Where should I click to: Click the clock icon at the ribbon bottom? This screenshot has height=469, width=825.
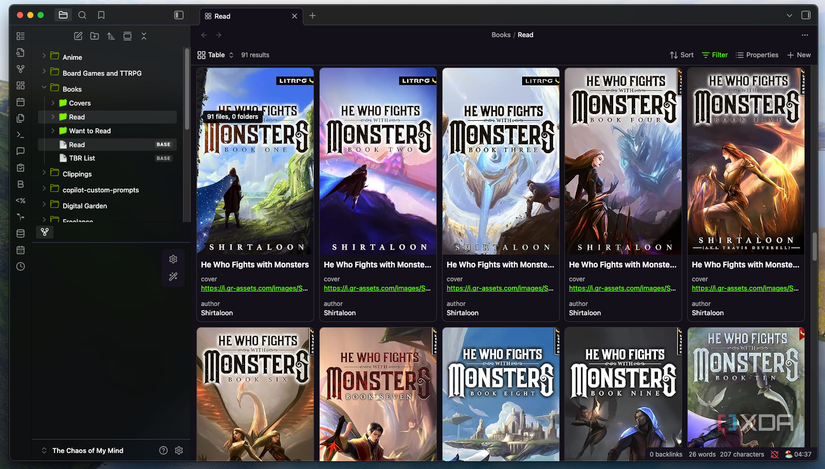tap(21, 266)
